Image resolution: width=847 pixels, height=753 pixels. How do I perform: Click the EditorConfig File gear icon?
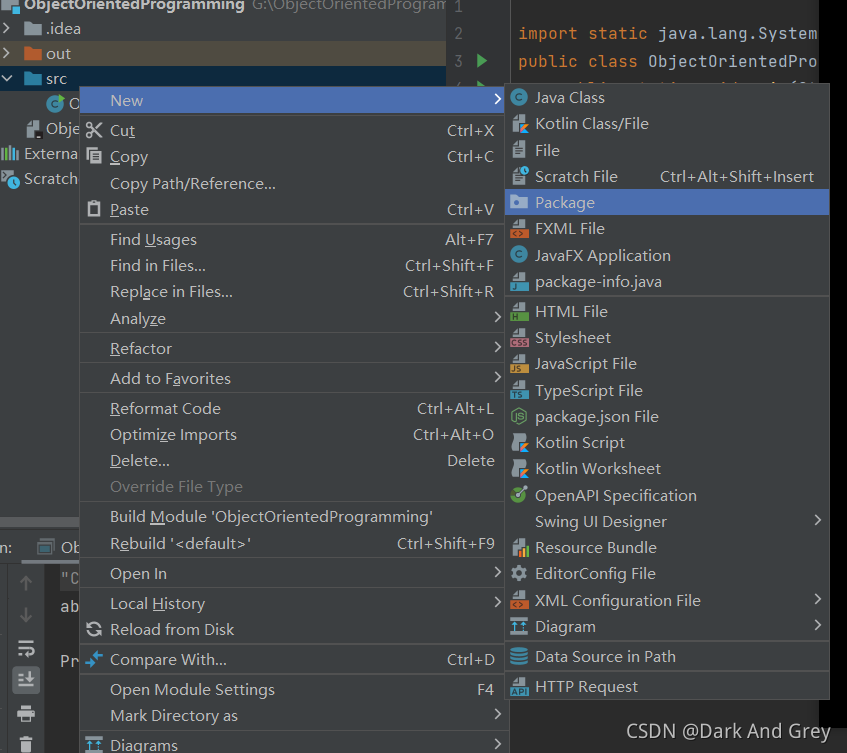pyautogui.click(x=519, y=573)
